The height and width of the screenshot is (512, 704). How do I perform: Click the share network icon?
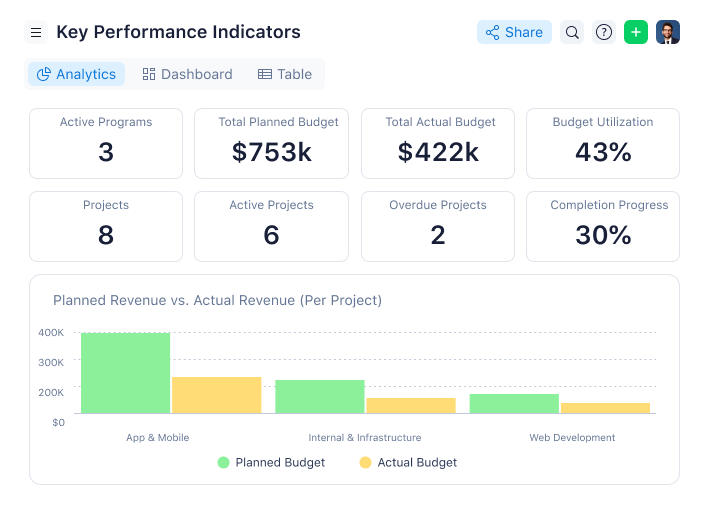pyautogui.click(x=493, y=32)
